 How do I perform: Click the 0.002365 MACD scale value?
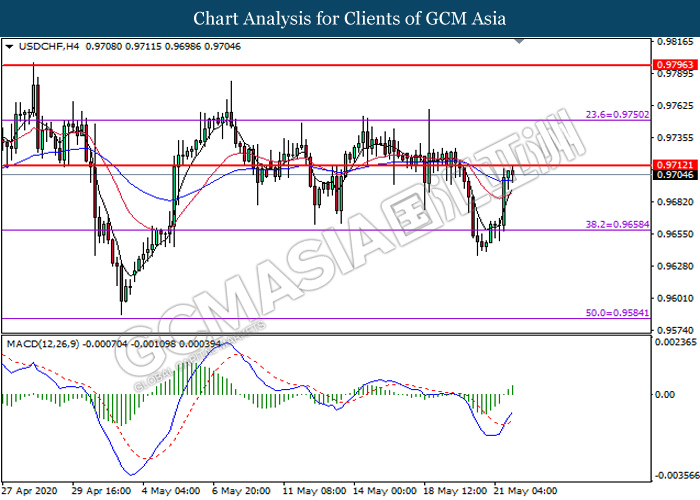pyautogui.click(x=675, y=342)
